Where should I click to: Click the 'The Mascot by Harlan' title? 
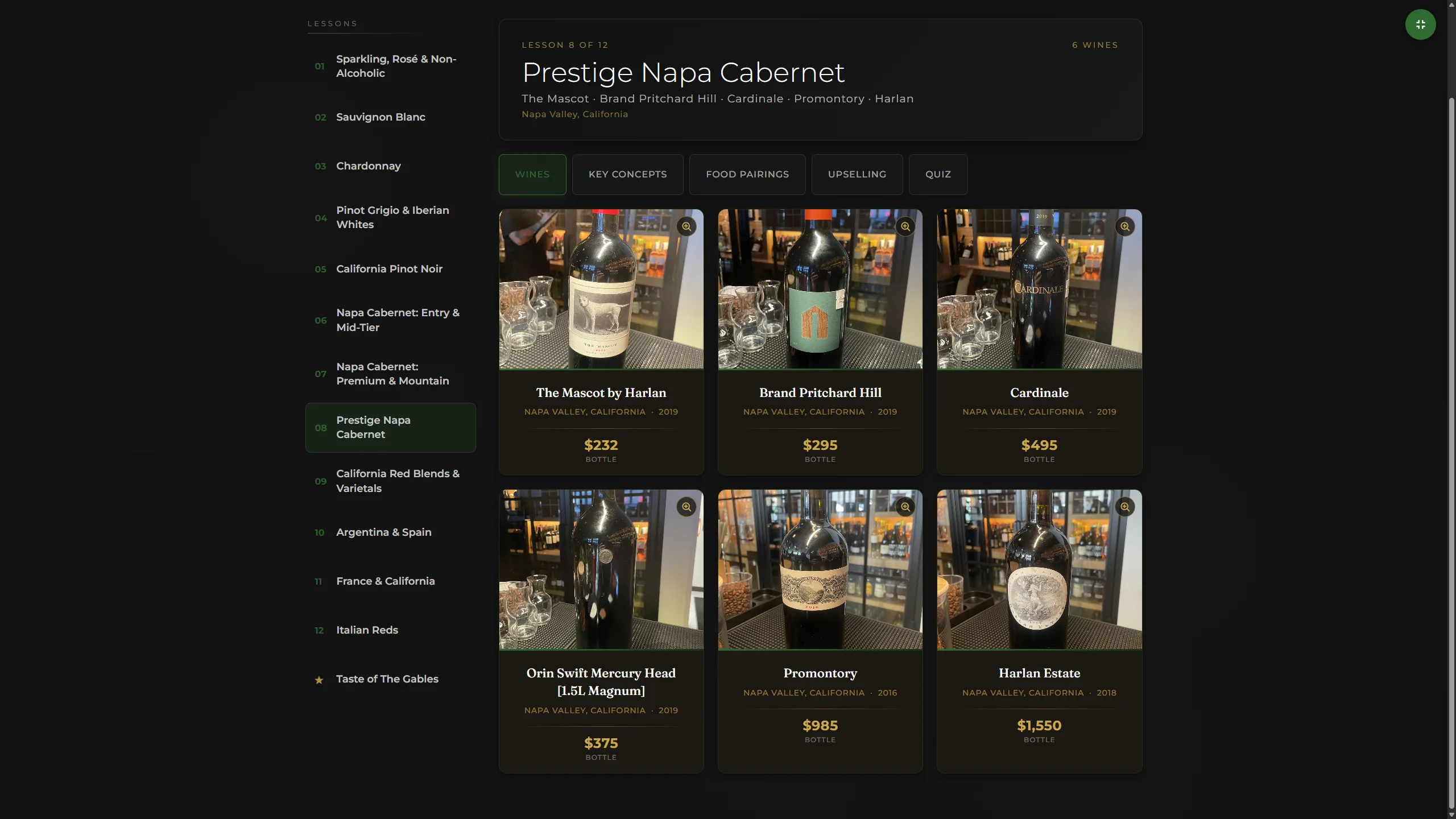pyautogui.click(x=601, y=393)
